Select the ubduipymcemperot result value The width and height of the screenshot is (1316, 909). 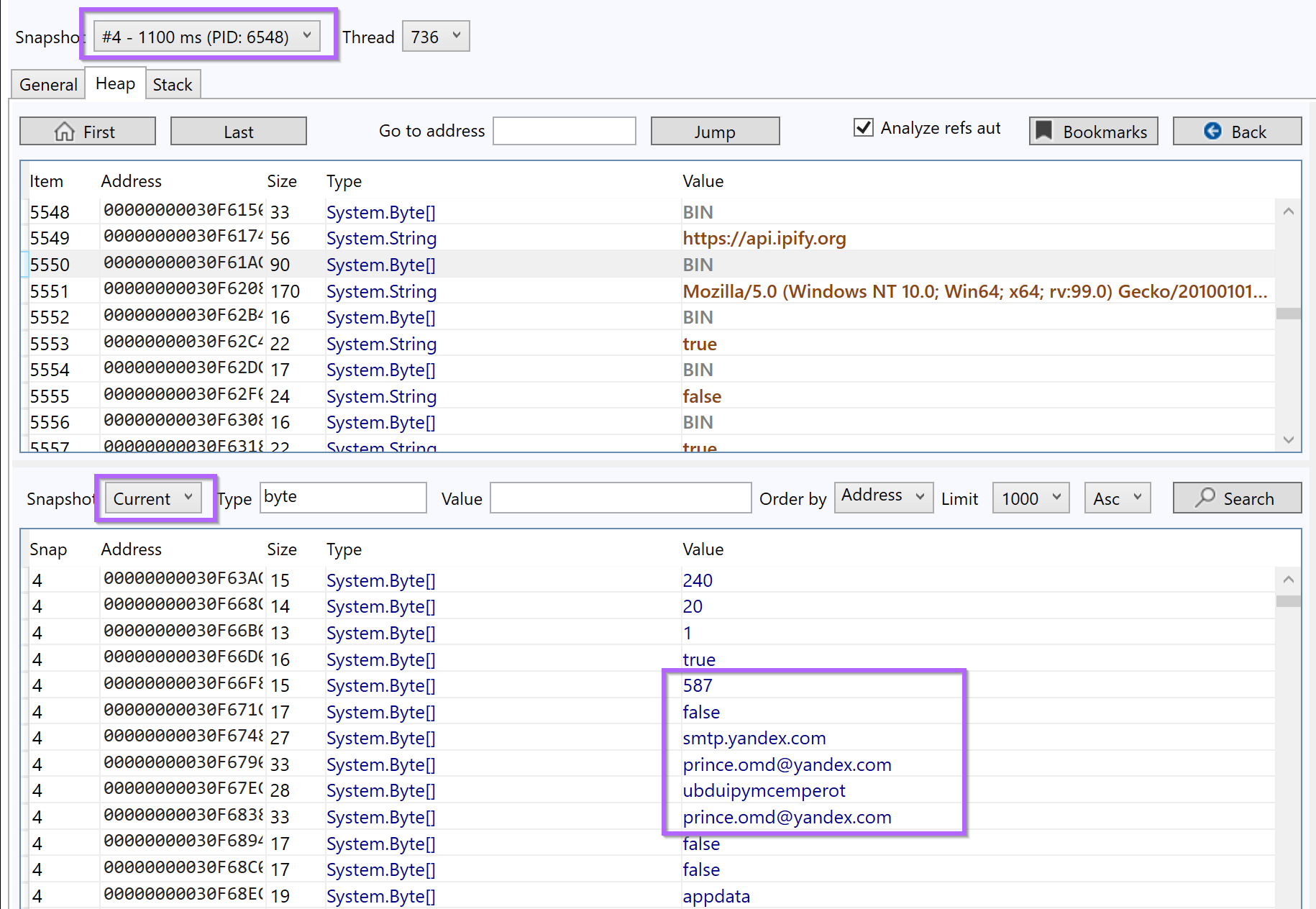[764, 790]
